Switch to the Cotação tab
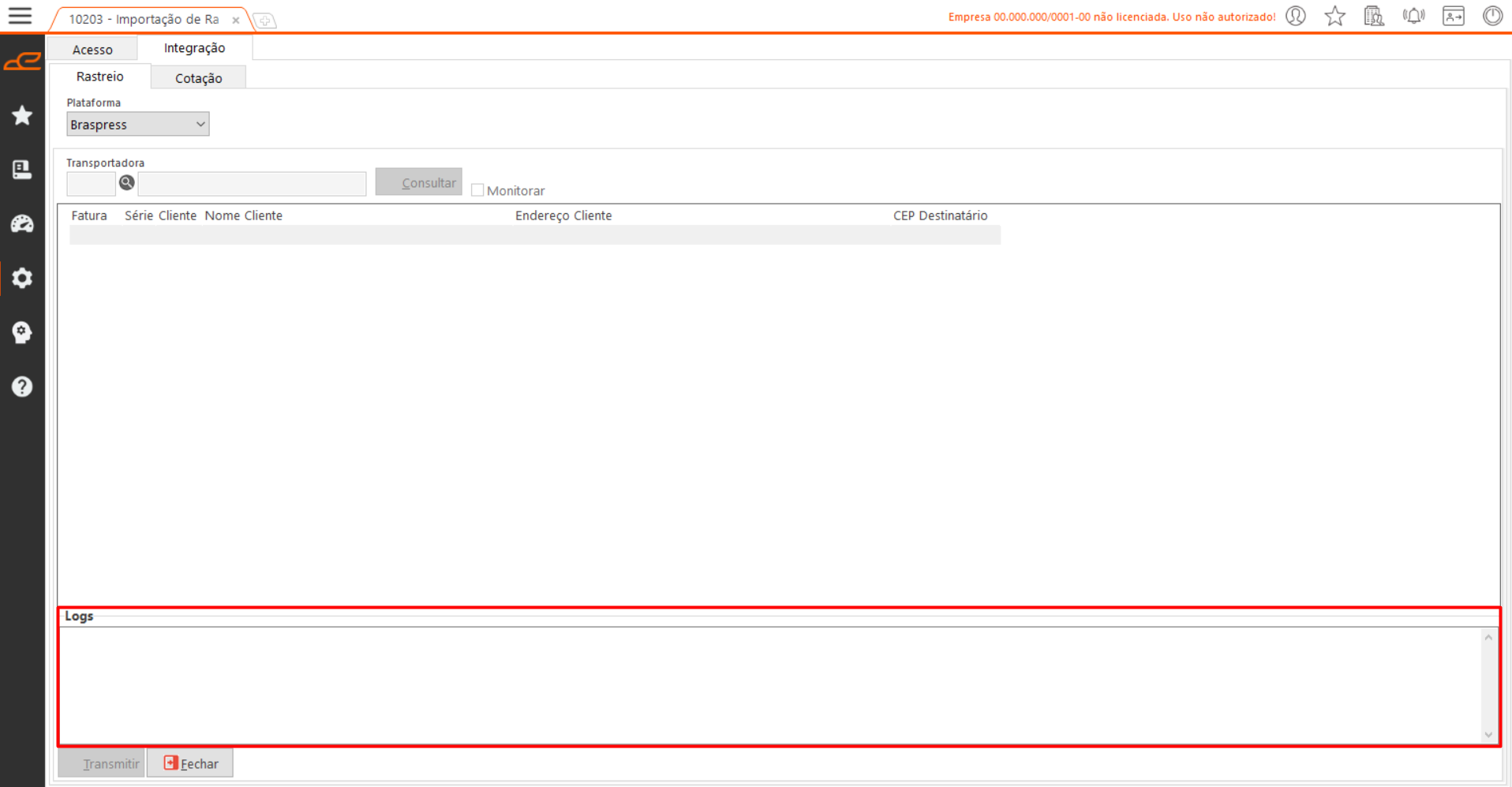The image size is (1512, 787). (x=198, y=78)
